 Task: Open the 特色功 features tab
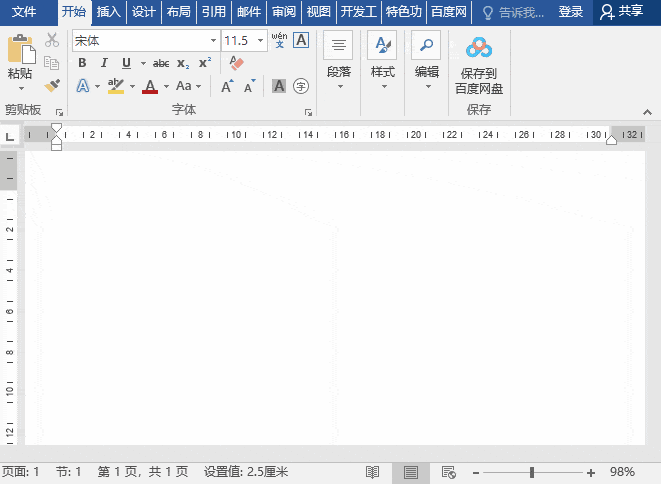pyautogui.click(x=403, y=12)
